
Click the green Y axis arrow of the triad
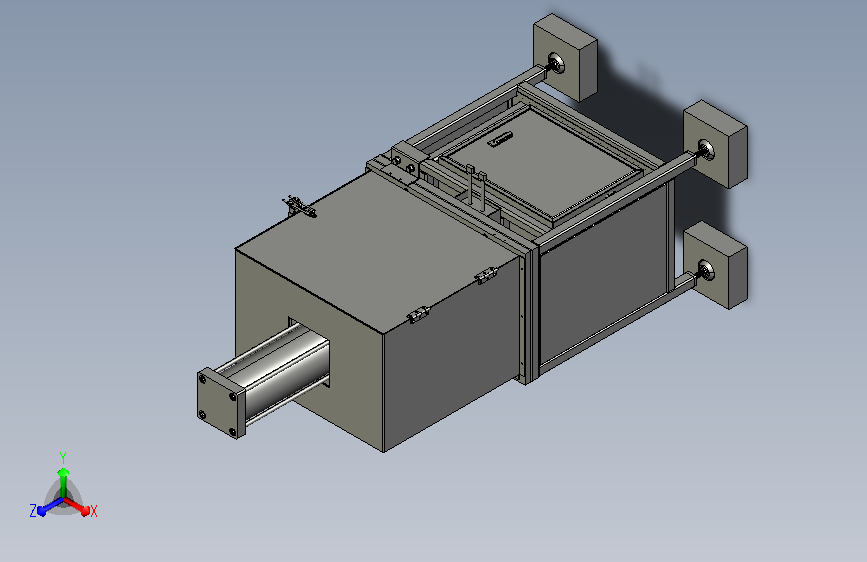[x=64, y=481]
